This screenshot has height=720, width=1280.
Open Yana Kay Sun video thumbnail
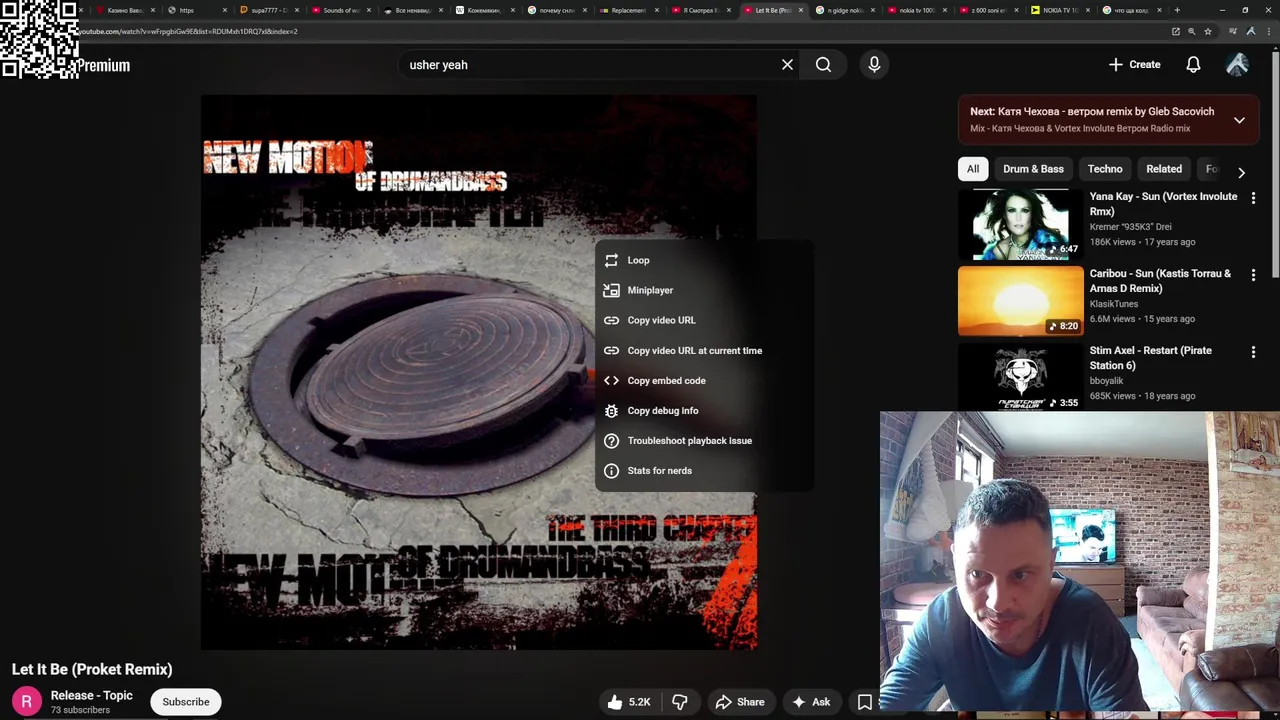point(1020,224)
